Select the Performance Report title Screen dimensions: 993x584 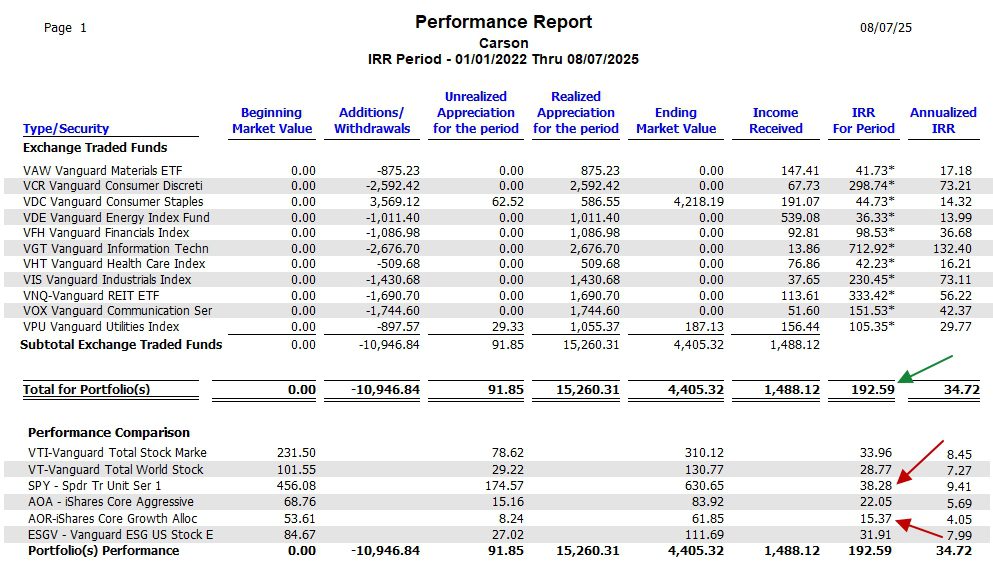[x=503, y=22]
